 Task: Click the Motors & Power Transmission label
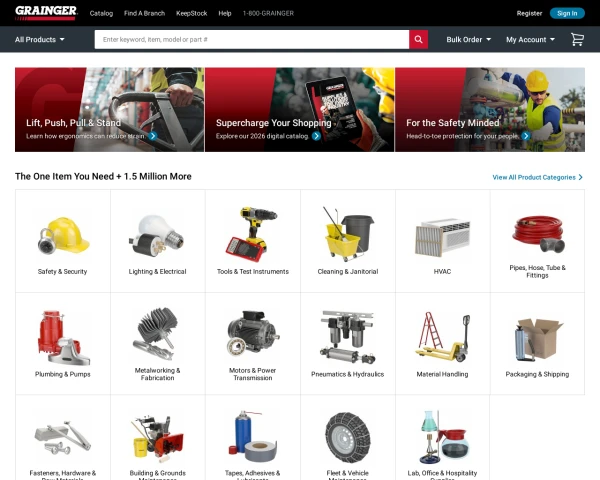tap(253, 374)
